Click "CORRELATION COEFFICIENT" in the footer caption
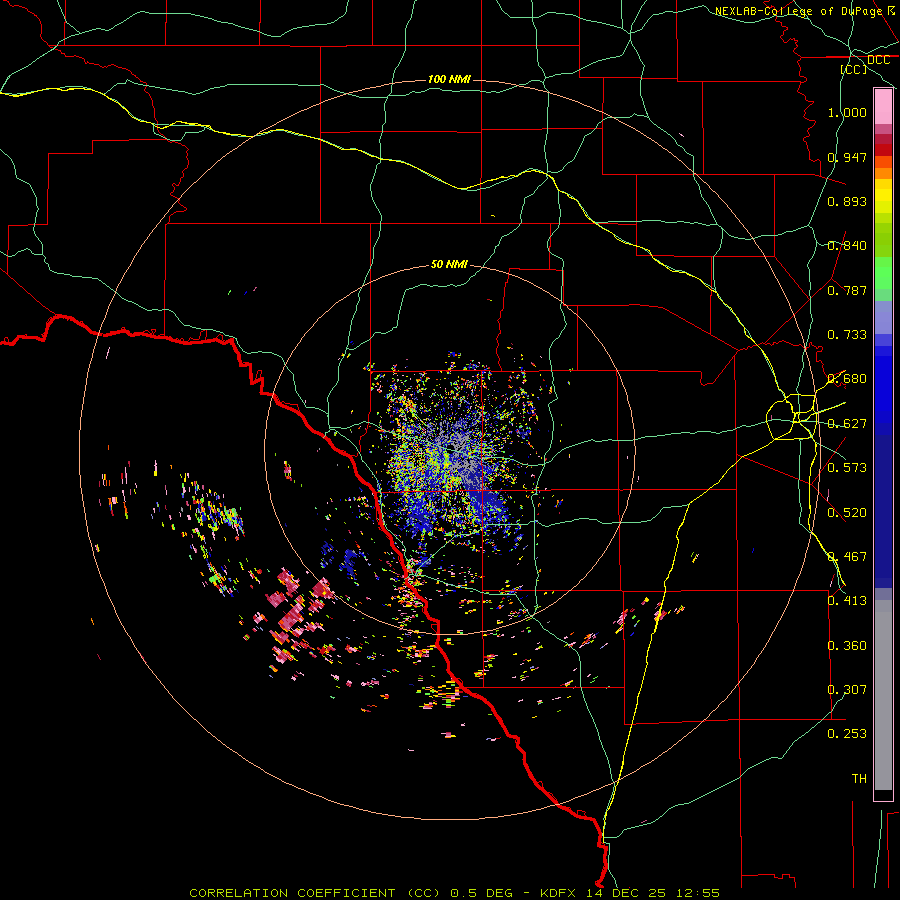This screenshot has height=900, width=900. click(292, 893)
